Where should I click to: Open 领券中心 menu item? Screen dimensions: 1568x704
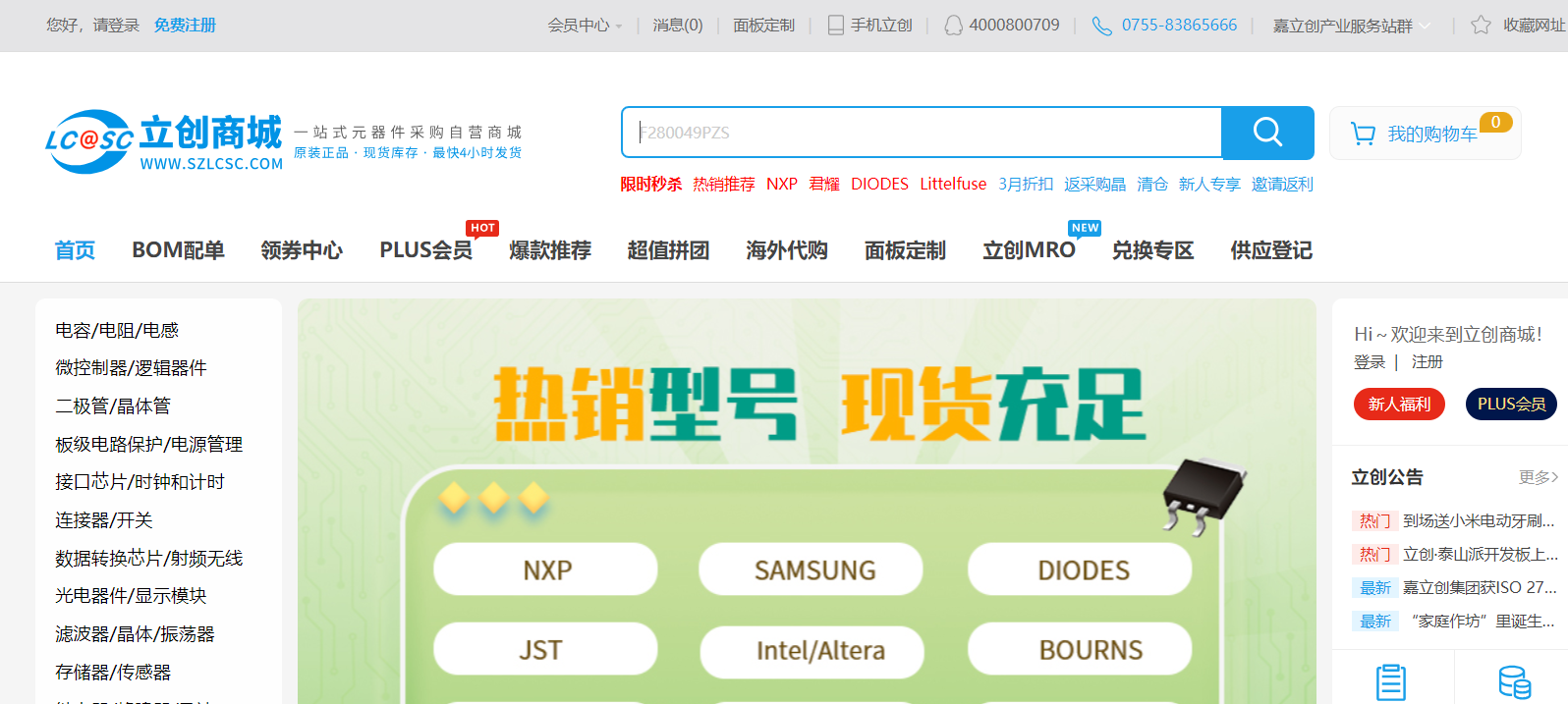click(302, 250)
